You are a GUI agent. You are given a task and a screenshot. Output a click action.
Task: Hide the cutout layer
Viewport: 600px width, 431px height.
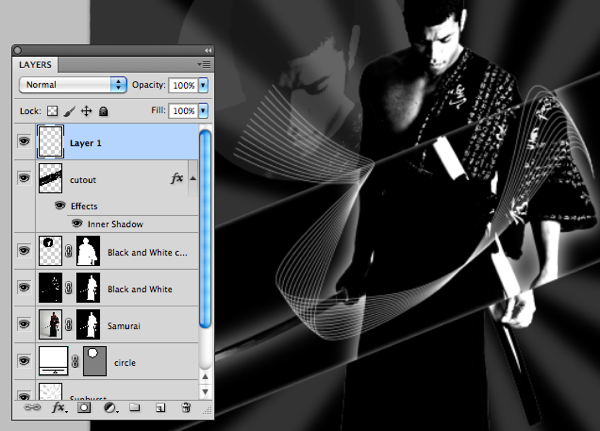pos(24,178)
